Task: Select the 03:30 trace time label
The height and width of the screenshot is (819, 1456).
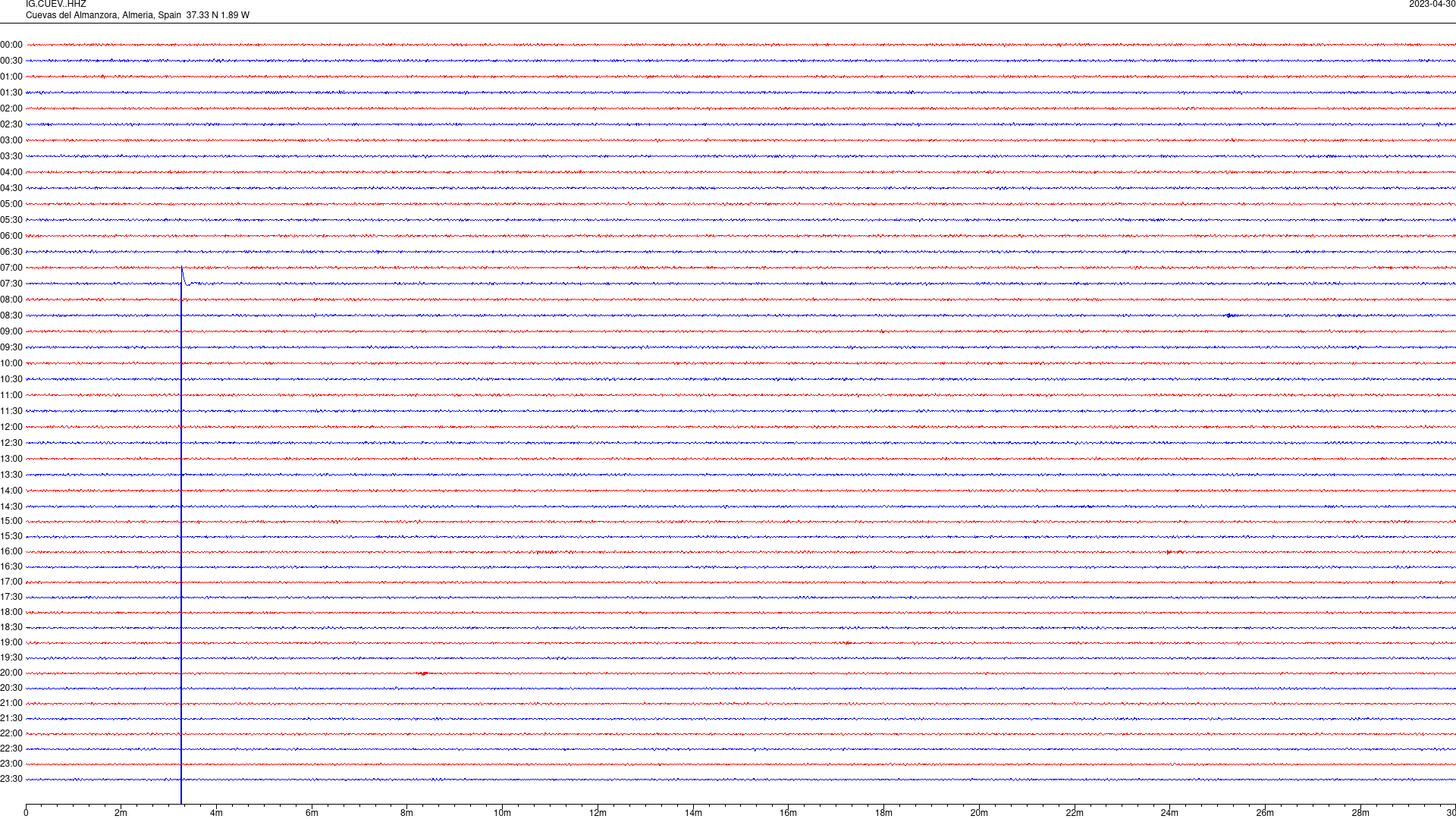Action: pyautogui.click(x=11, y=156)
